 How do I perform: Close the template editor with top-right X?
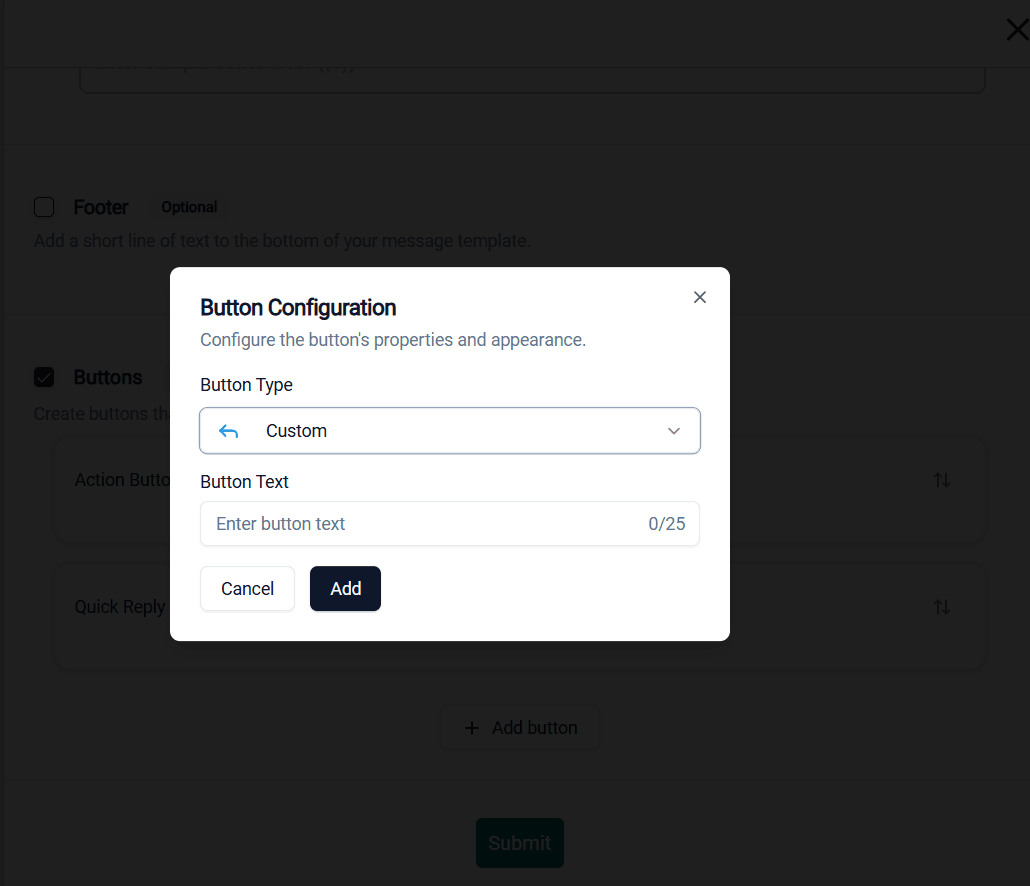1016,30
